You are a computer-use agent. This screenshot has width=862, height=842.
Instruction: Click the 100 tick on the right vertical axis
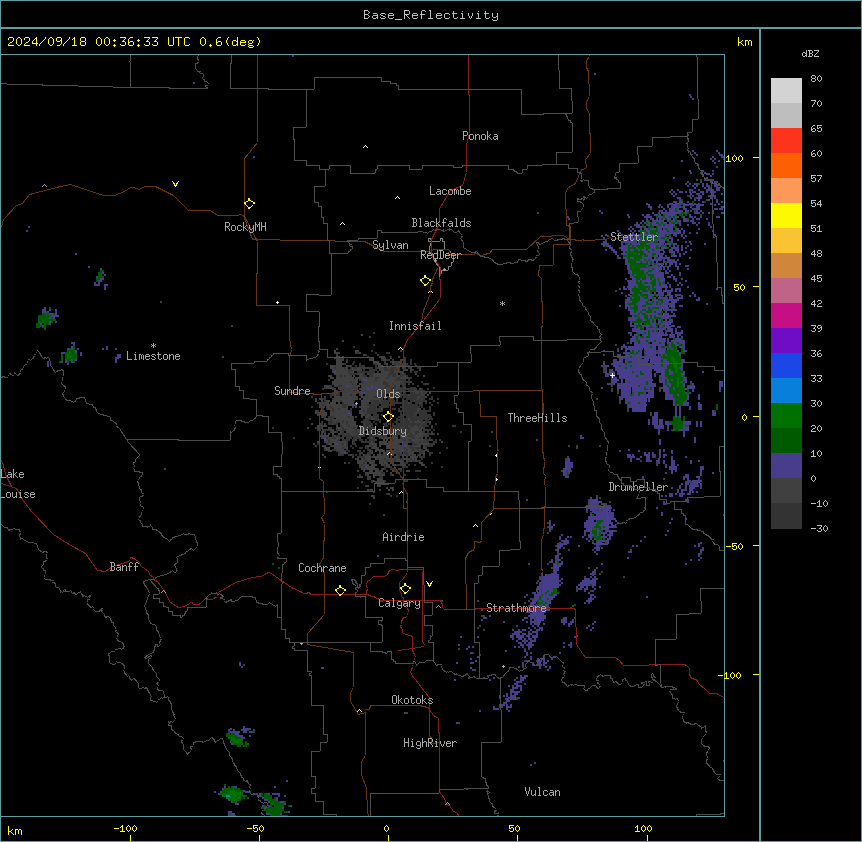pyautogui.click(x=734, y=158)
